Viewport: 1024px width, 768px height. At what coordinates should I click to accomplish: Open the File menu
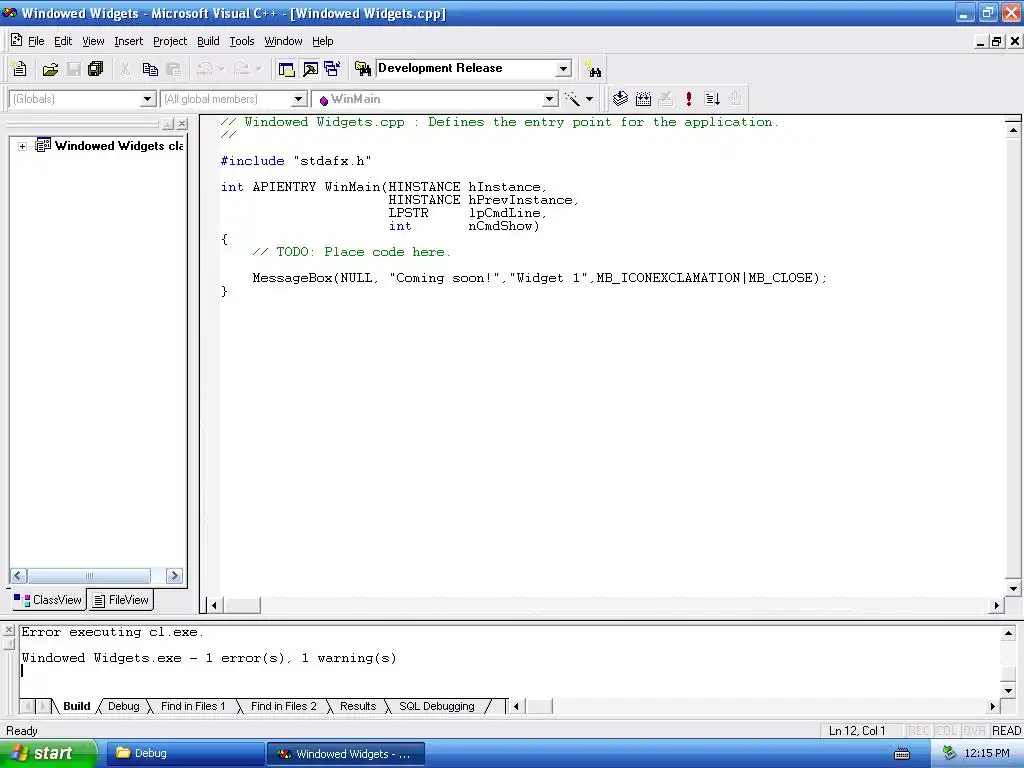pos(36,41)
